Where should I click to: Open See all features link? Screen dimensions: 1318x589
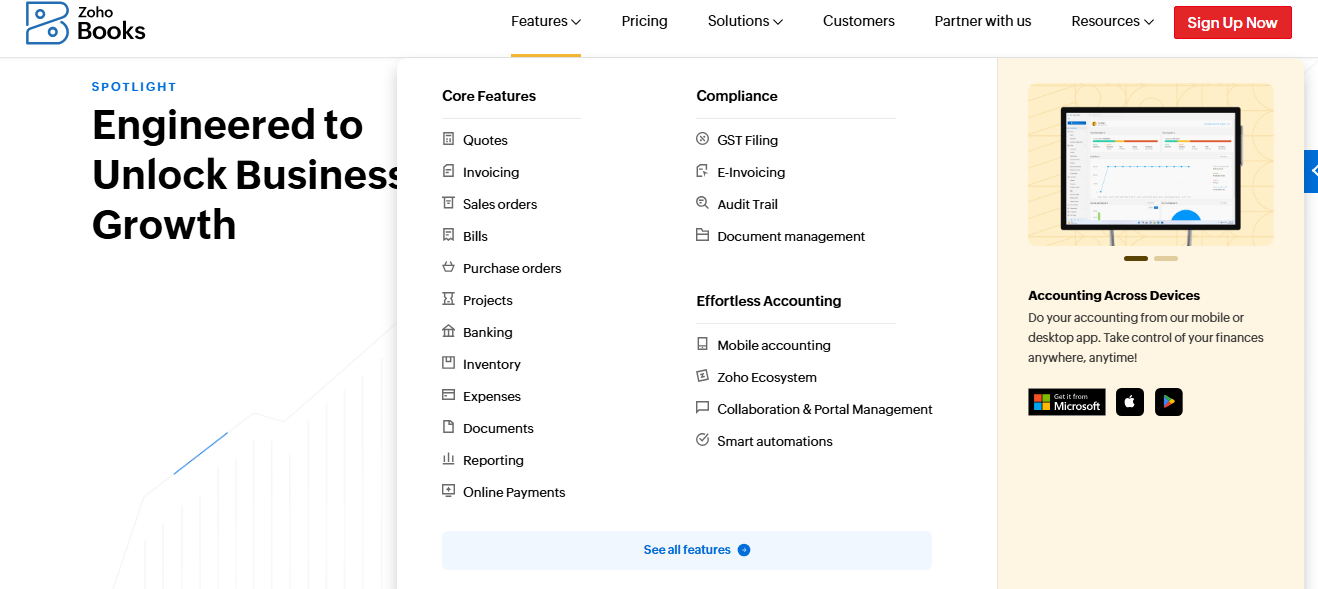pos(686,549)
